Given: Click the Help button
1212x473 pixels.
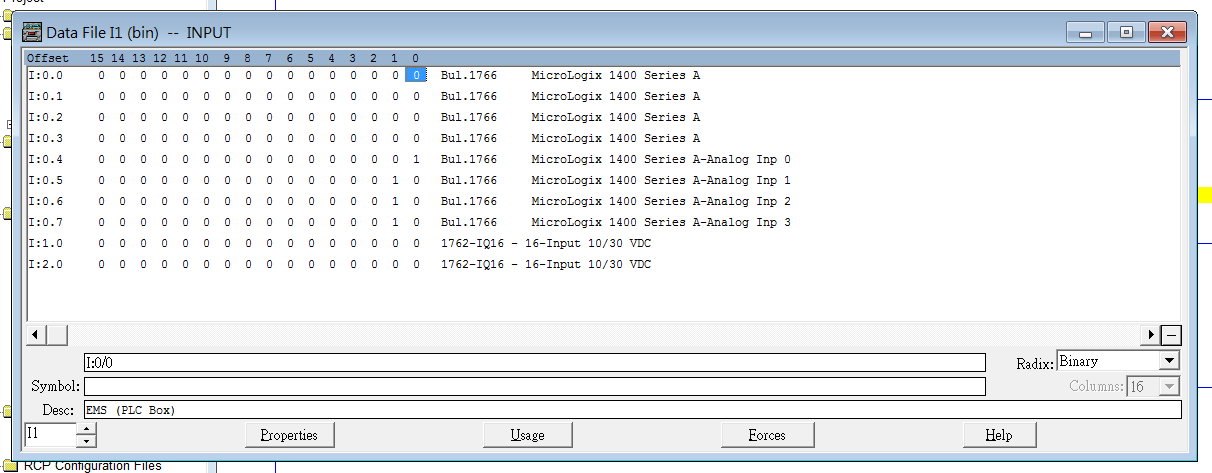Looking at the screenshot, I should pyautogui.click(x=998, y=435).
